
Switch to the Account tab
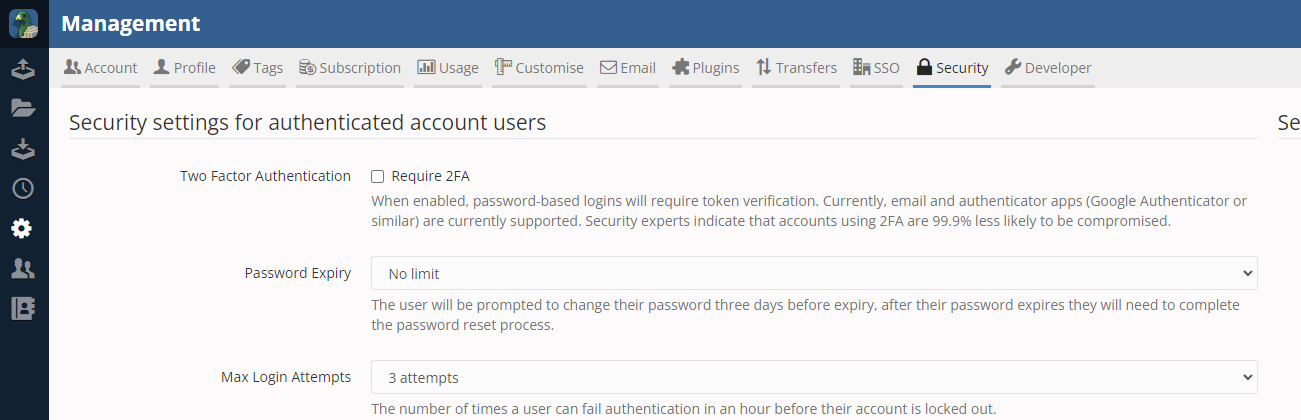click(x=100, y=68)
